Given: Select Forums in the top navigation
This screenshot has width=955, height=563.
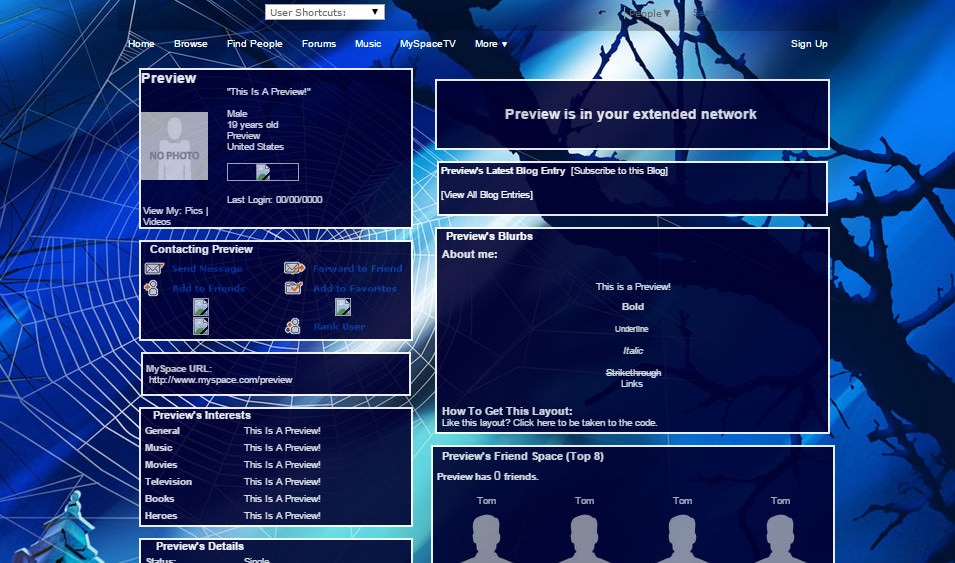Looking at the screenshot, I should click(319, 44).
